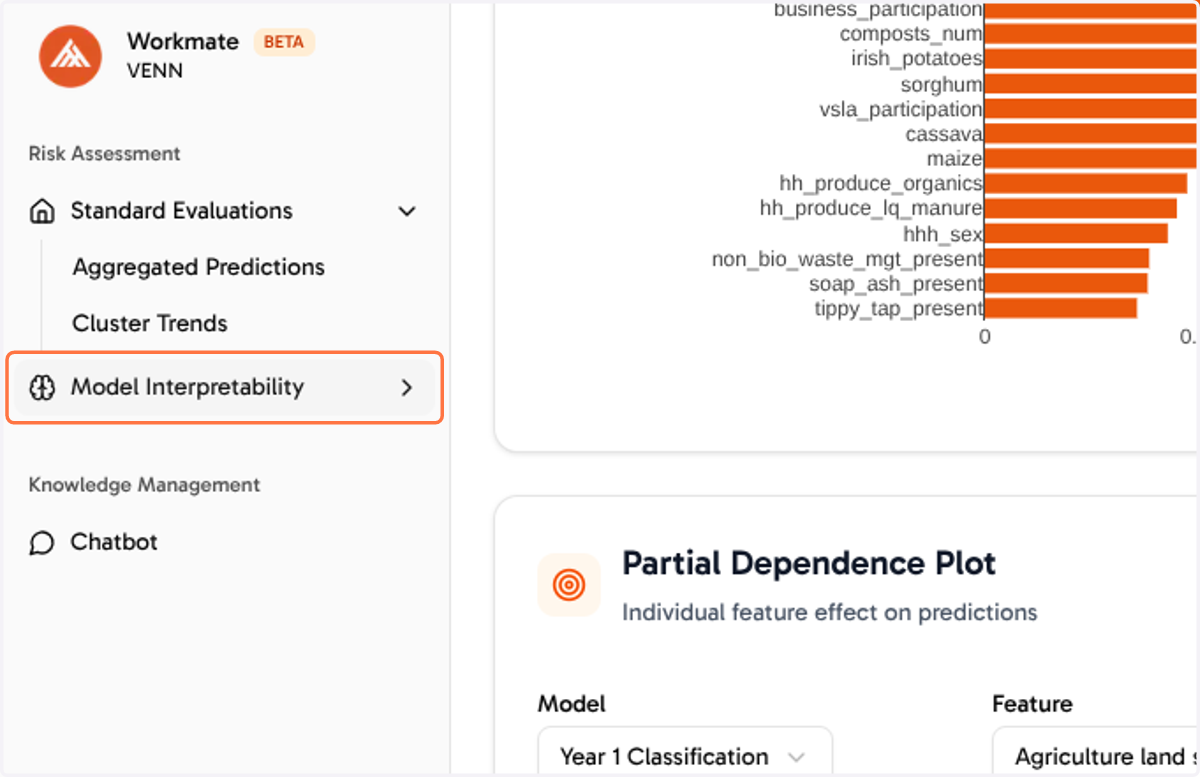Open Cluster Trends page

(150, 323)
